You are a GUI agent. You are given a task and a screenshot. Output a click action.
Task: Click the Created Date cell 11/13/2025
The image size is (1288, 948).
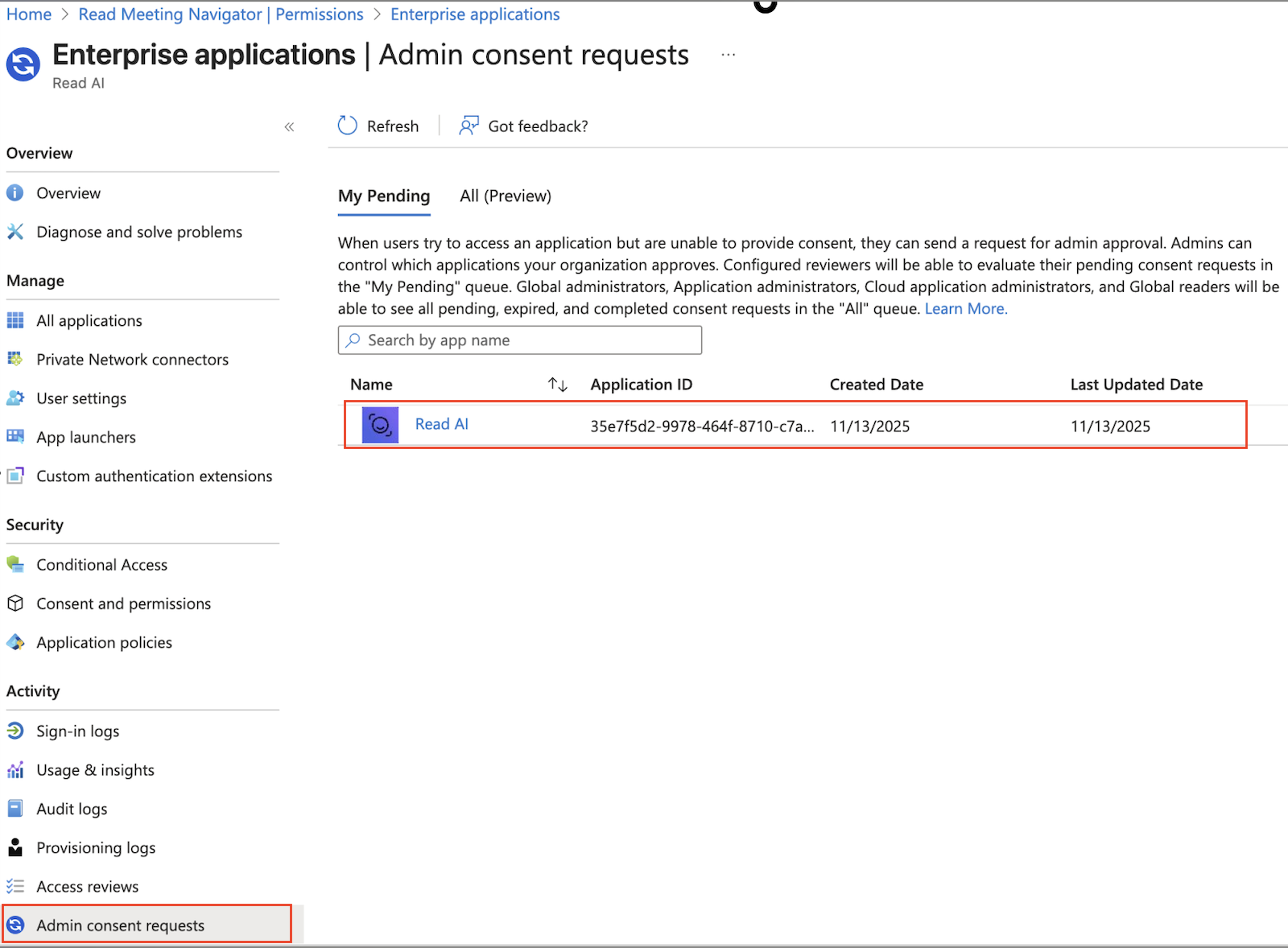[x=870, y=427]
